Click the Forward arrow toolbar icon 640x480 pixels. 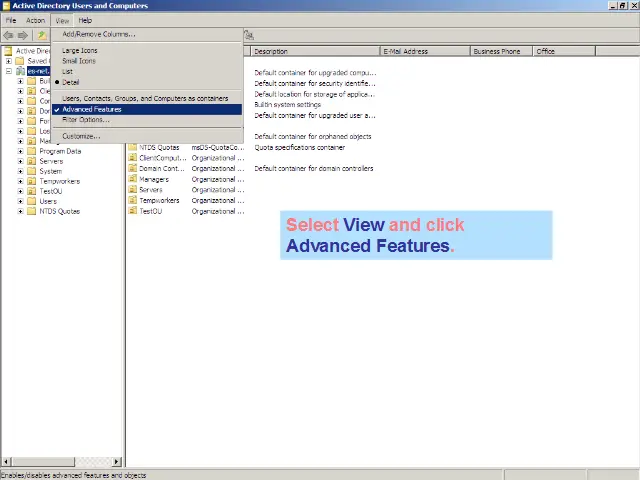pyautogui.click(x=23, y=35)
